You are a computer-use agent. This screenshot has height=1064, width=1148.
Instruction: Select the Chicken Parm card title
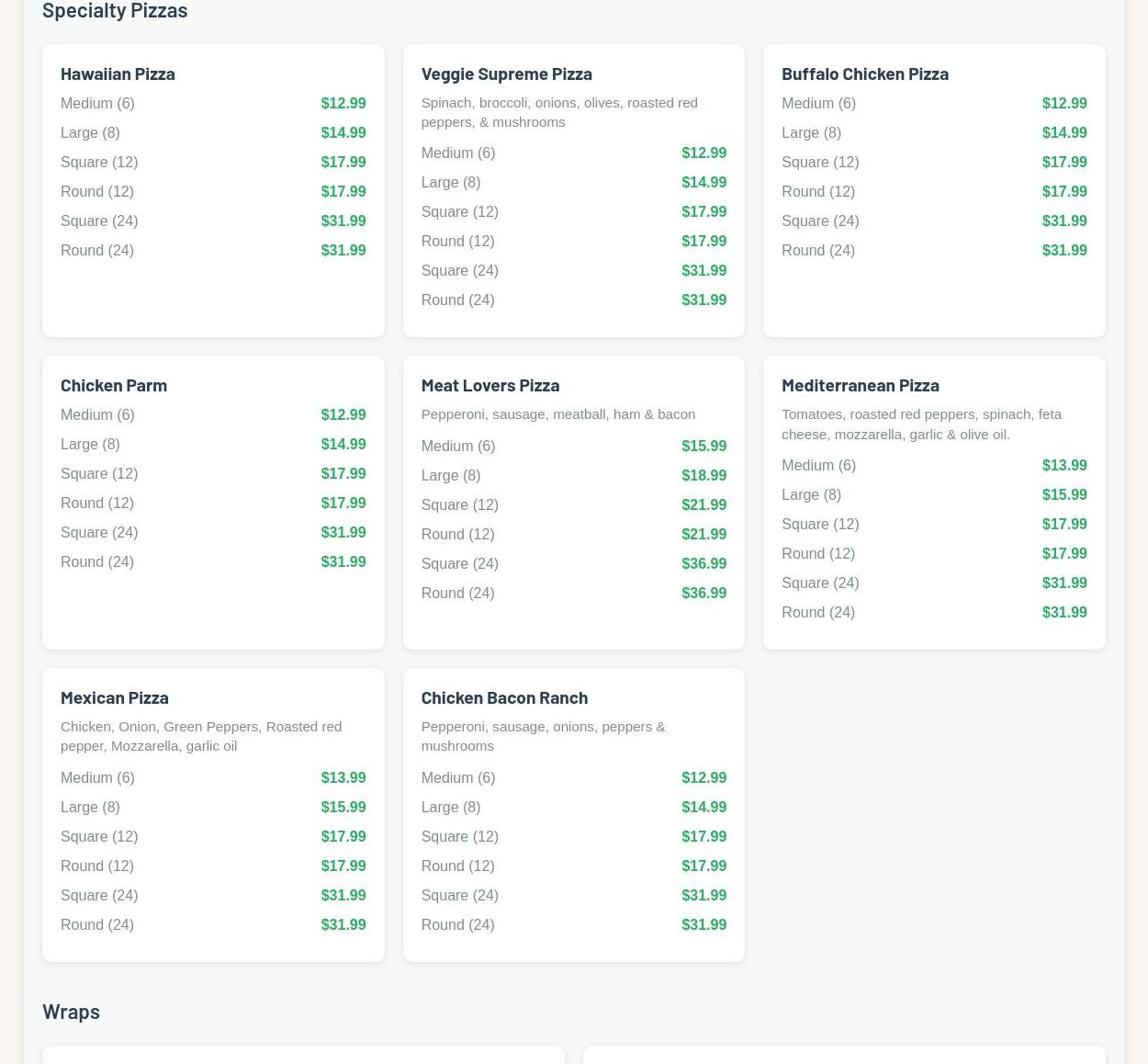(x=114, y=385)
